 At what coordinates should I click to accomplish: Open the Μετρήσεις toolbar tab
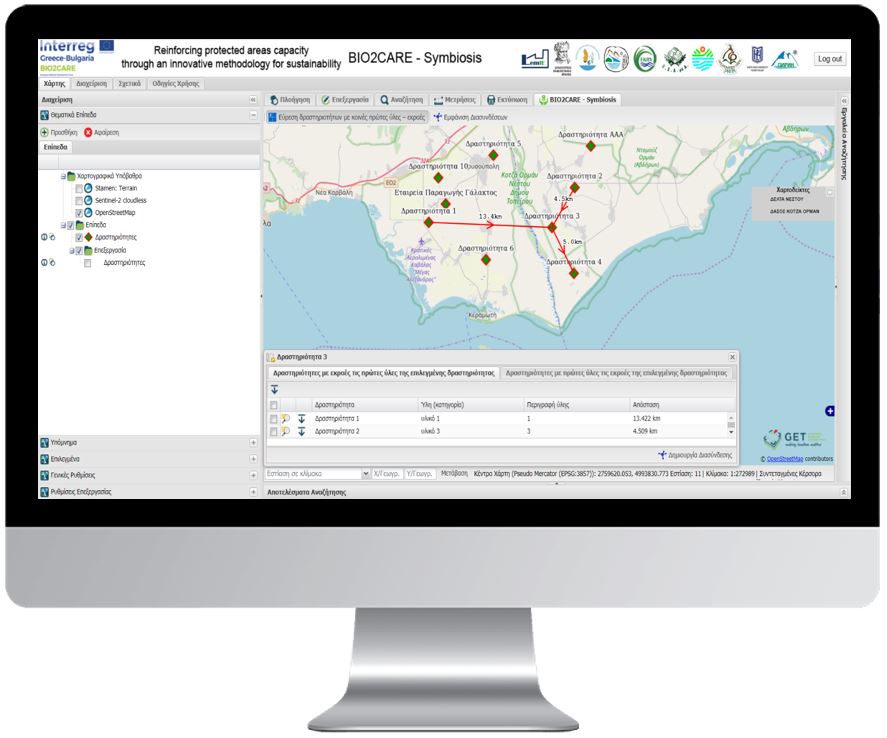tap(455, 100)
